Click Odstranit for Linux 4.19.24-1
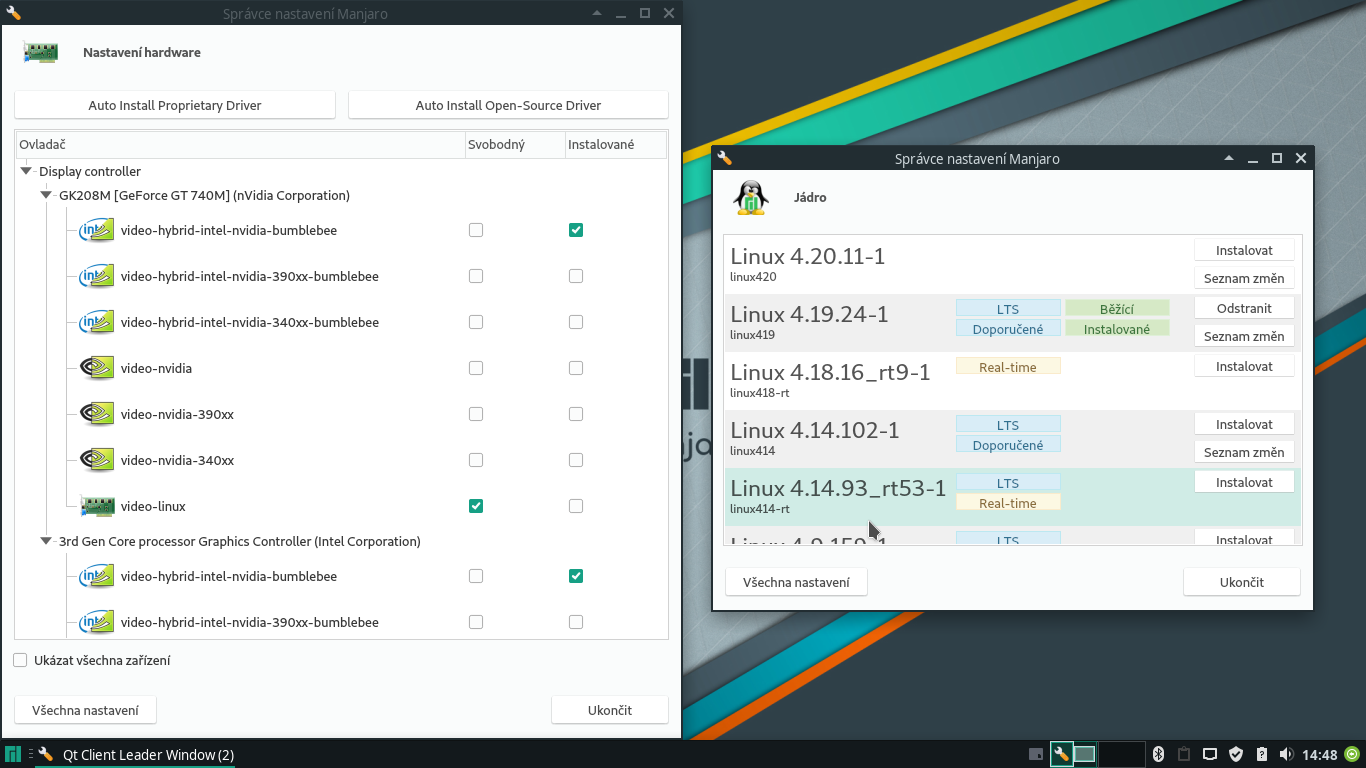 tap(1244, 308)
